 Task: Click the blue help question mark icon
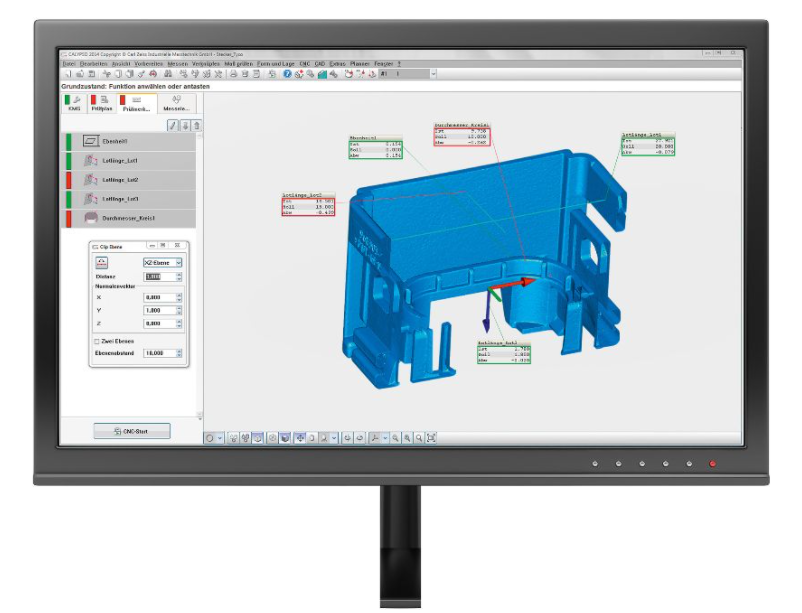(x=287, y=74)
